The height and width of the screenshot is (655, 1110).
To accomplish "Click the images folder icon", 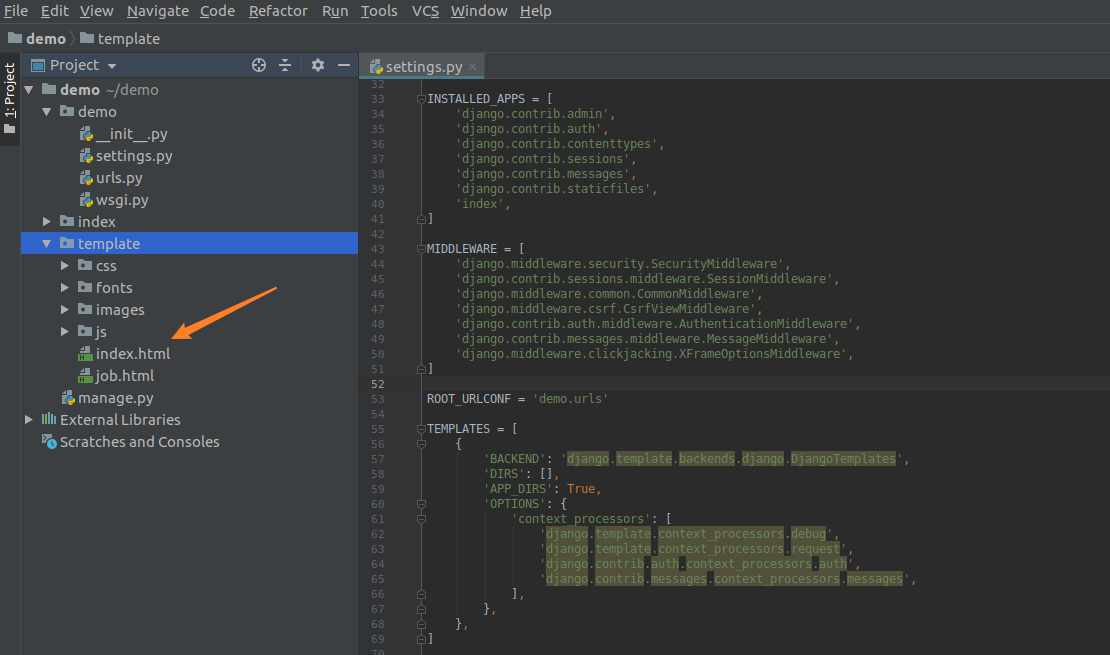I will coord(85,309).
